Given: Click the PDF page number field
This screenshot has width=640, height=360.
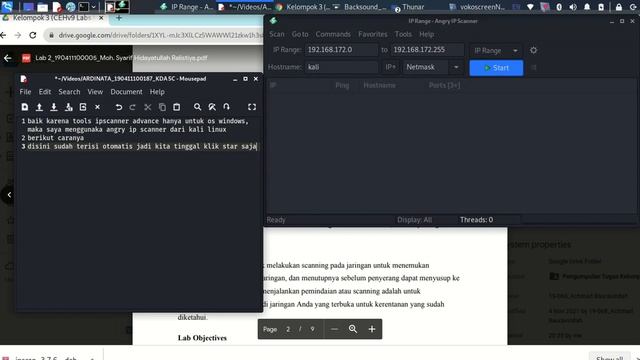Looking at the screenshot, I should point(288,329).
